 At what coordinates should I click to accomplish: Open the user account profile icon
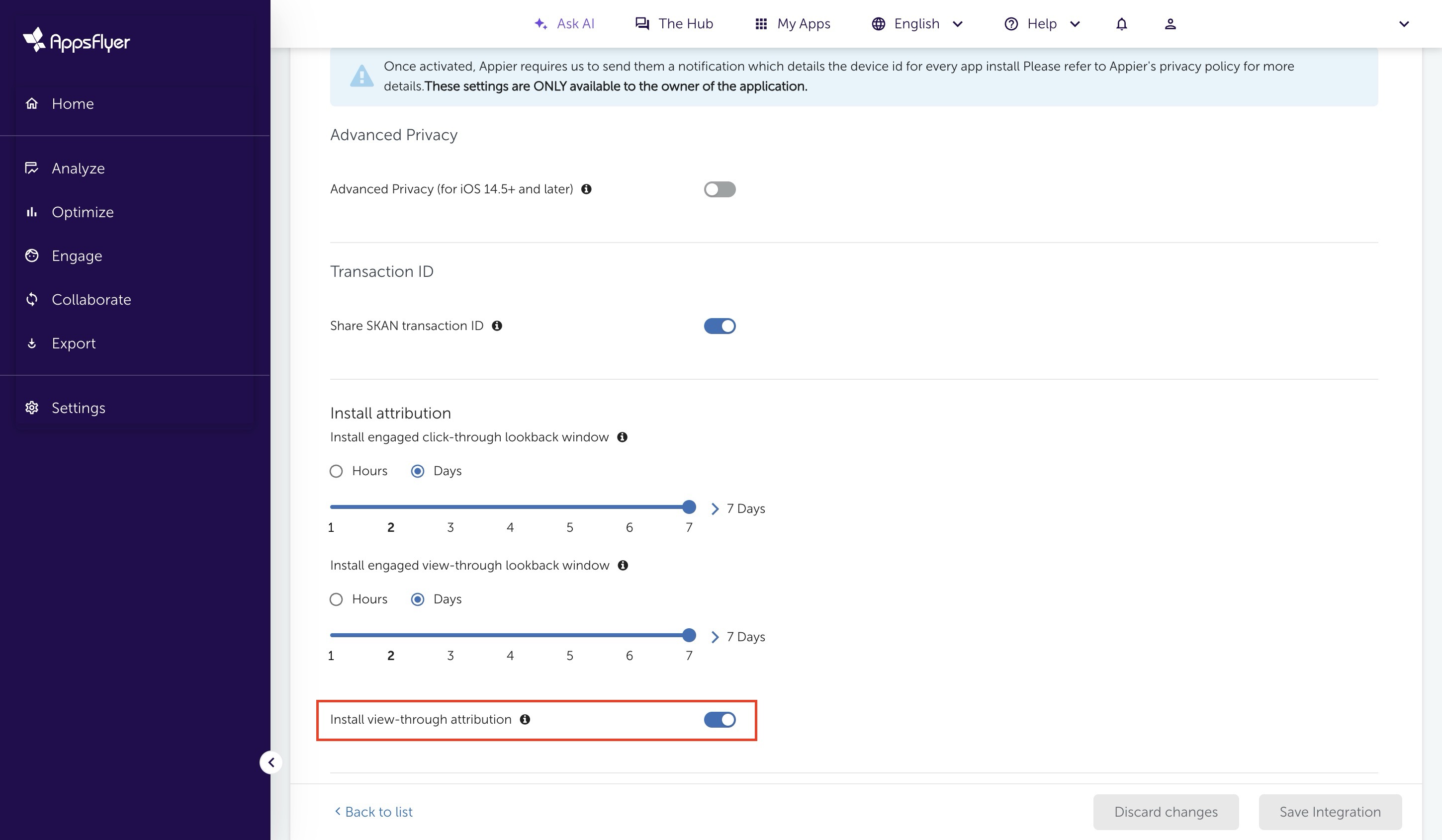pyautogui.click(x=1170, y=24)
